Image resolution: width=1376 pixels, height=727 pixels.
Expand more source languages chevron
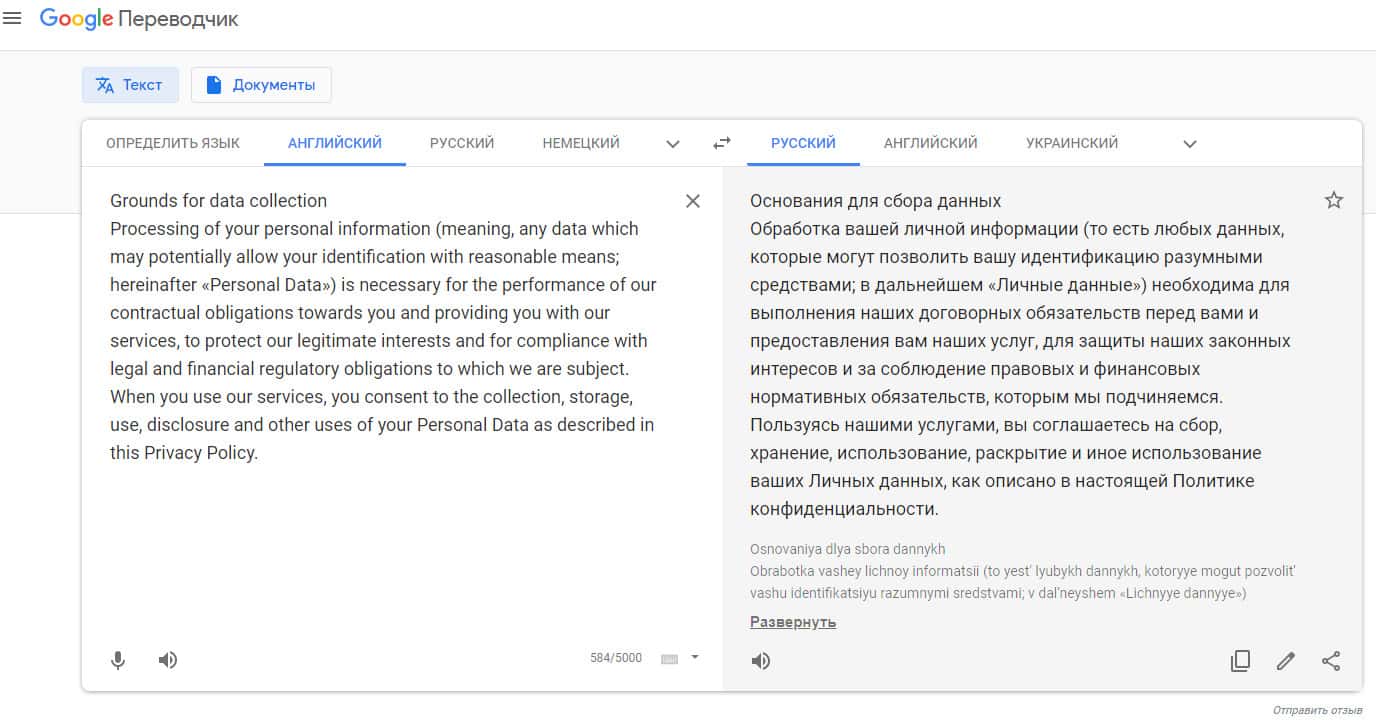[x=673, y=144]
